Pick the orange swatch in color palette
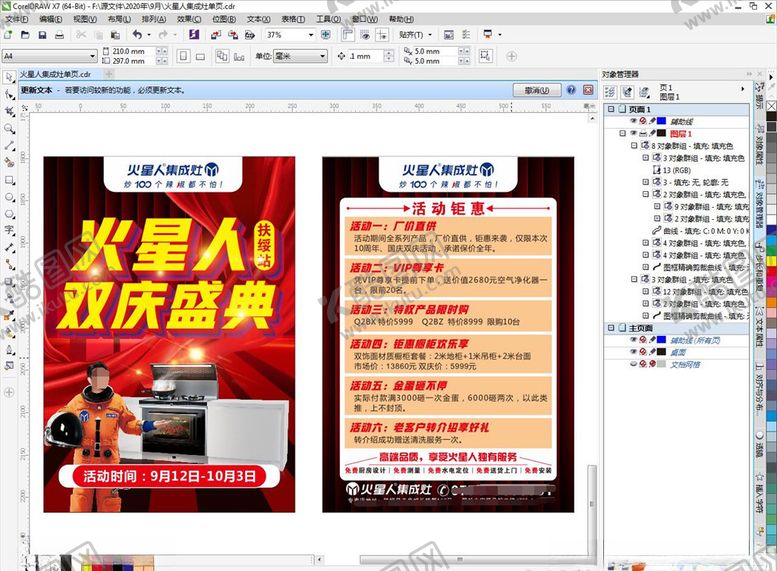The width and height of the screenshot is (777, 571). (x=772, y=301)
